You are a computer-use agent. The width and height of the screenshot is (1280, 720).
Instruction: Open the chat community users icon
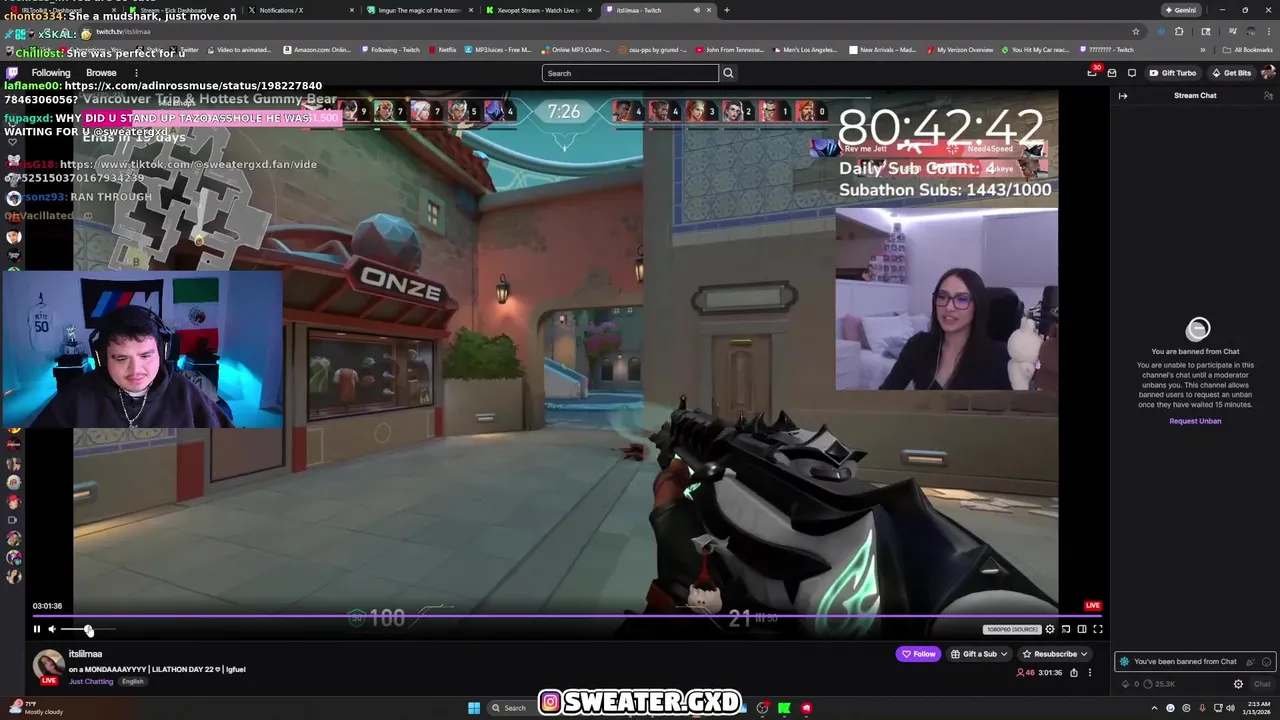click(x=1268, y=96)
